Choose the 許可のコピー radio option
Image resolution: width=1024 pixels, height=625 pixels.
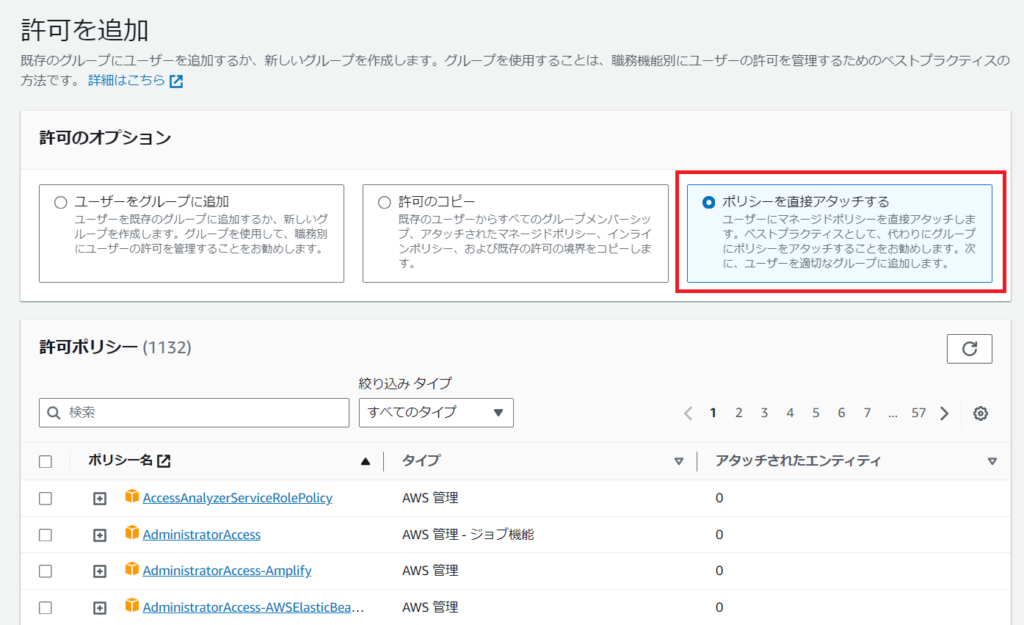pos(384,202)
